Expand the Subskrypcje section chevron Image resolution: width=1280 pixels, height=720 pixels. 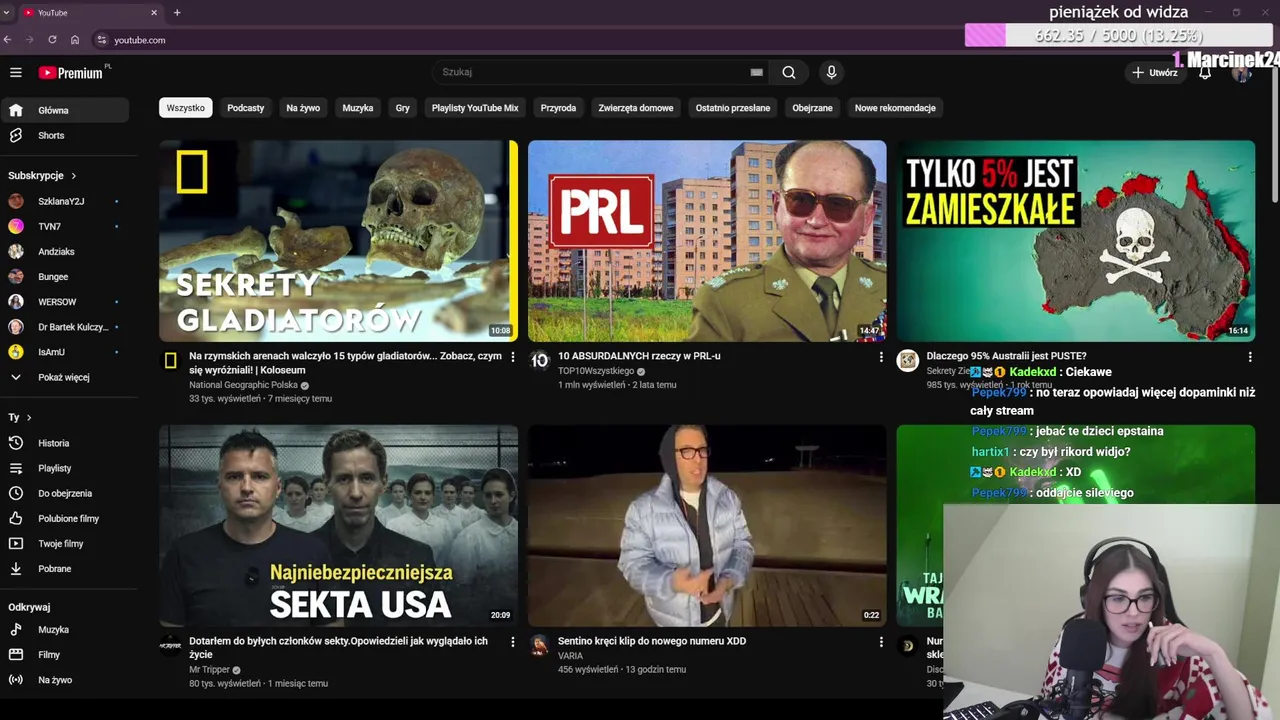tap(73, 175)
